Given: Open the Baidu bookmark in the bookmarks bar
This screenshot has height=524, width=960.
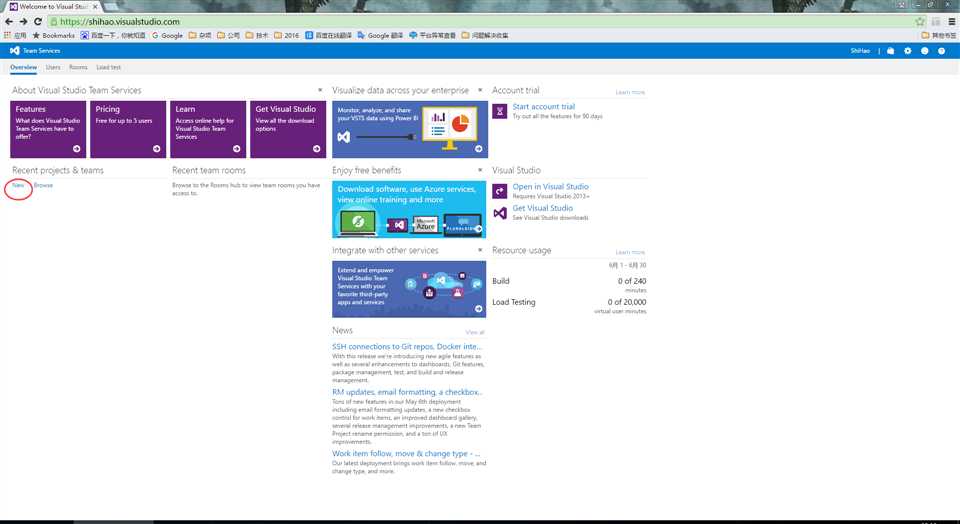Looking at the screenshot, I should click(113, 36).
